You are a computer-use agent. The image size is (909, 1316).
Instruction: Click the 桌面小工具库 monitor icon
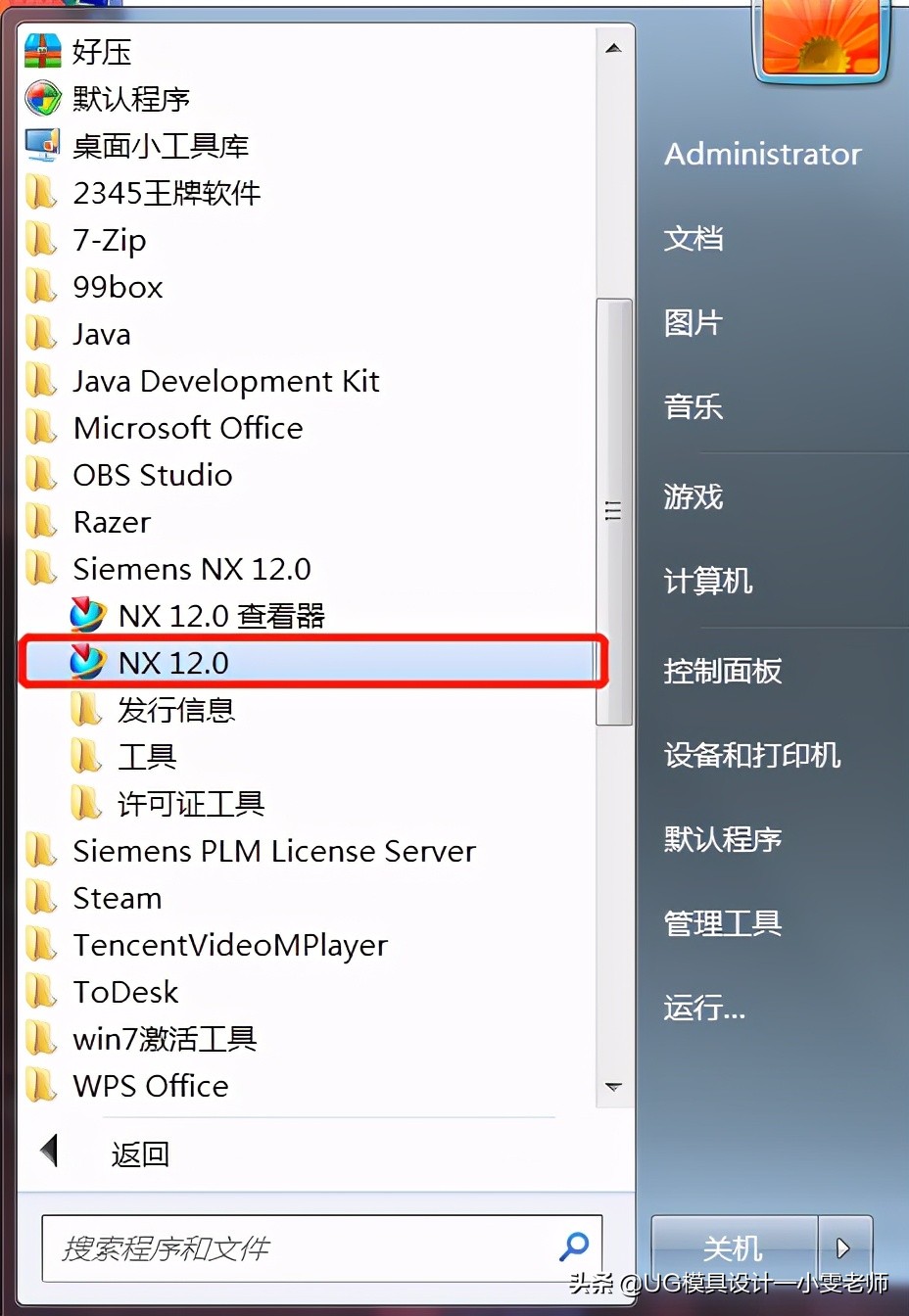tap(42, 145)
